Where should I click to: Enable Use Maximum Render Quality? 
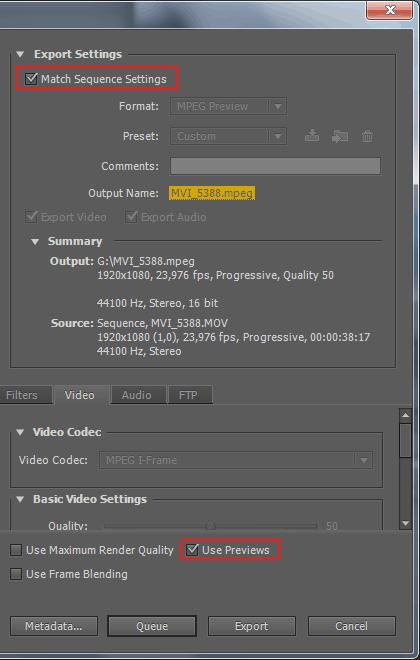click(x=16, y=550)
